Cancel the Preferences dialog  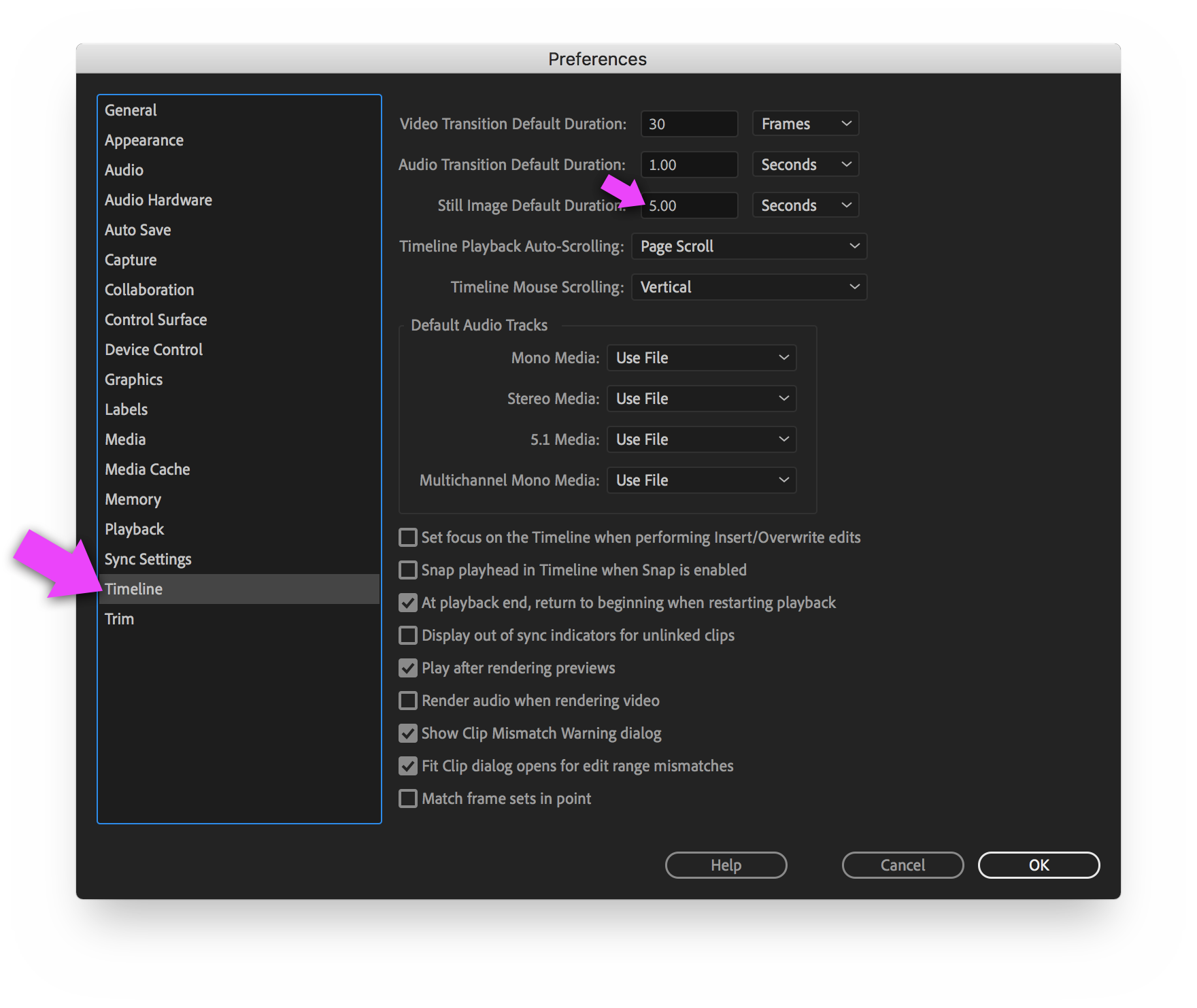[x=902, y=865]
